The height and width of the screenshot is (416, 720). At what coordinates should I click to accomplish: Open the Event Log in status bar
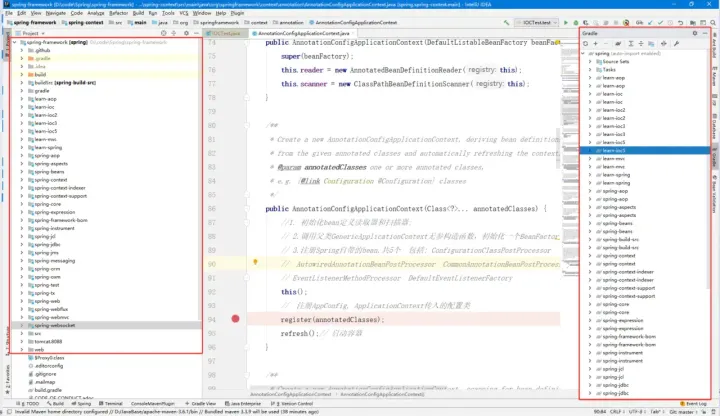(693, 404)
